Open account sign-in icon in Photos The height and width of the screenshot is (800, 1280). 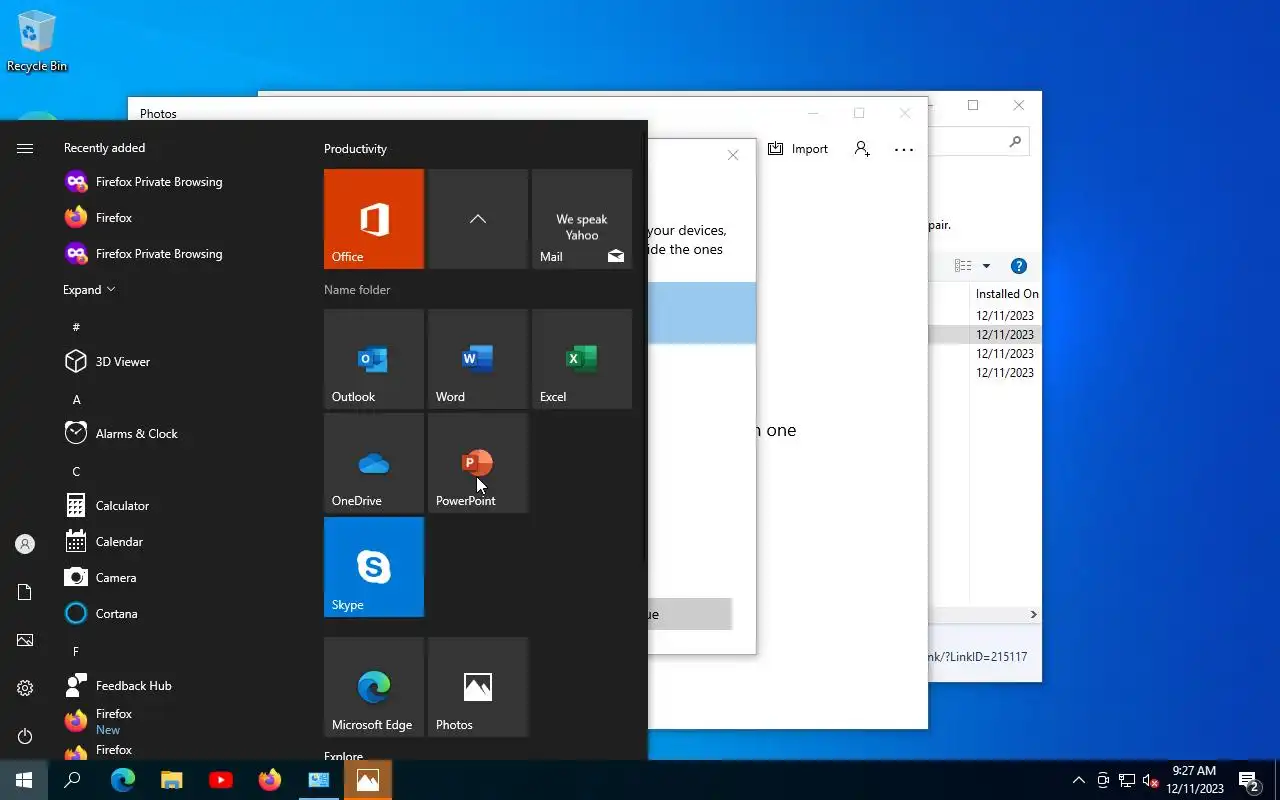pos(862,149)
